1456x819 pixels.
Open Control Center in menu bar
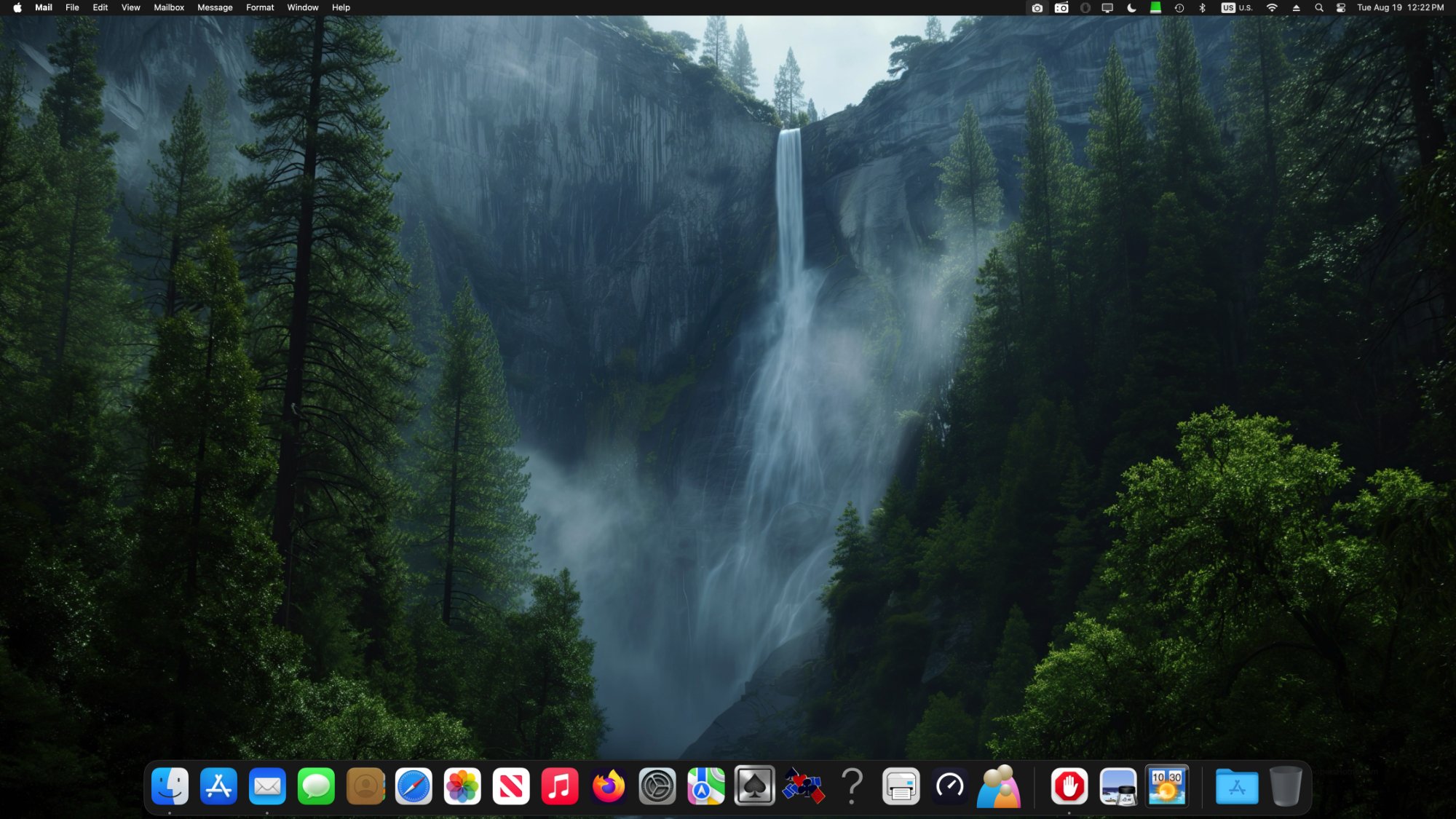point(1341,8)
